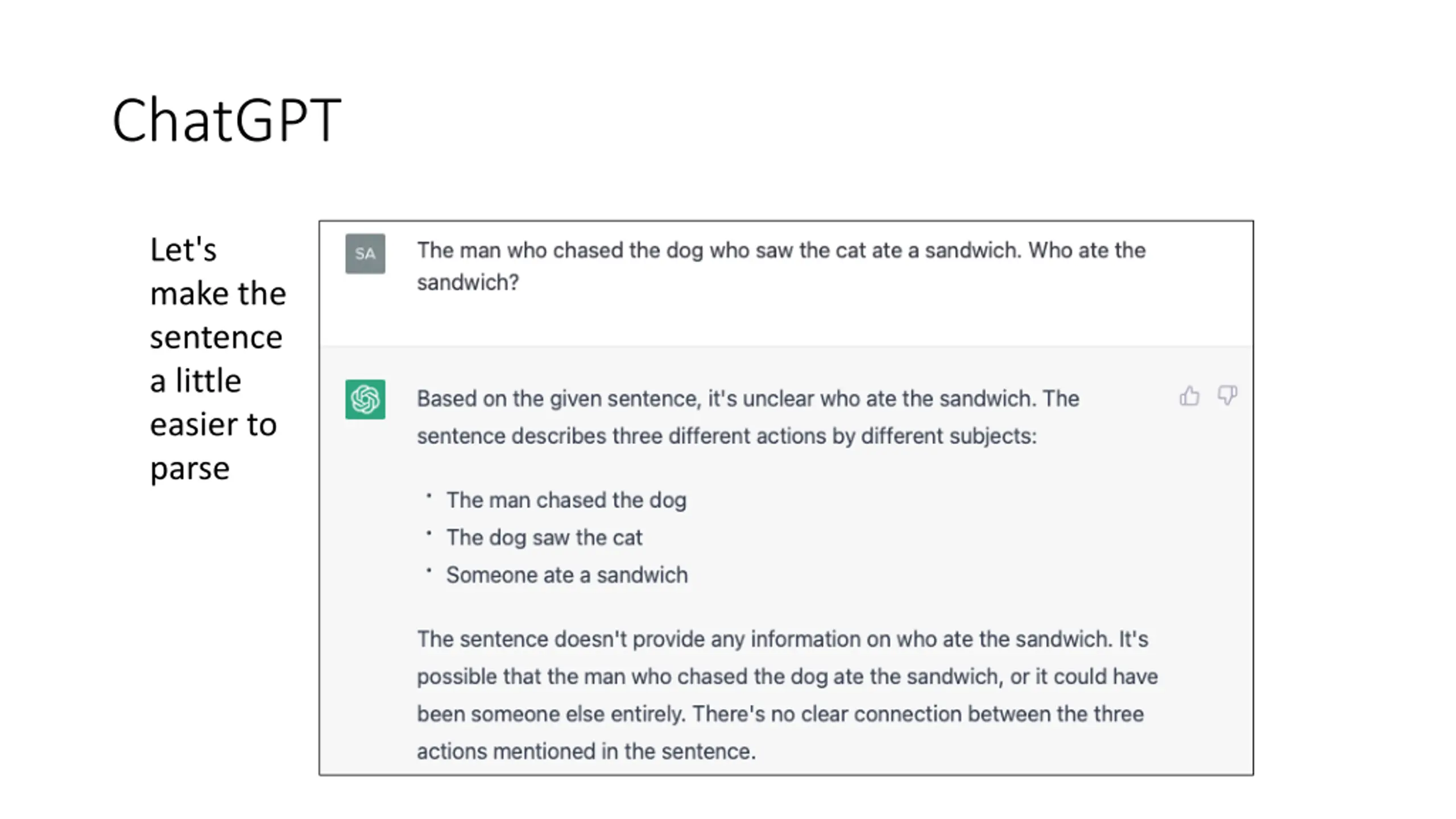This screenshot has height=819, width=1456.
Task: Click the ChatGPT slide title
Action: (226, 121)
